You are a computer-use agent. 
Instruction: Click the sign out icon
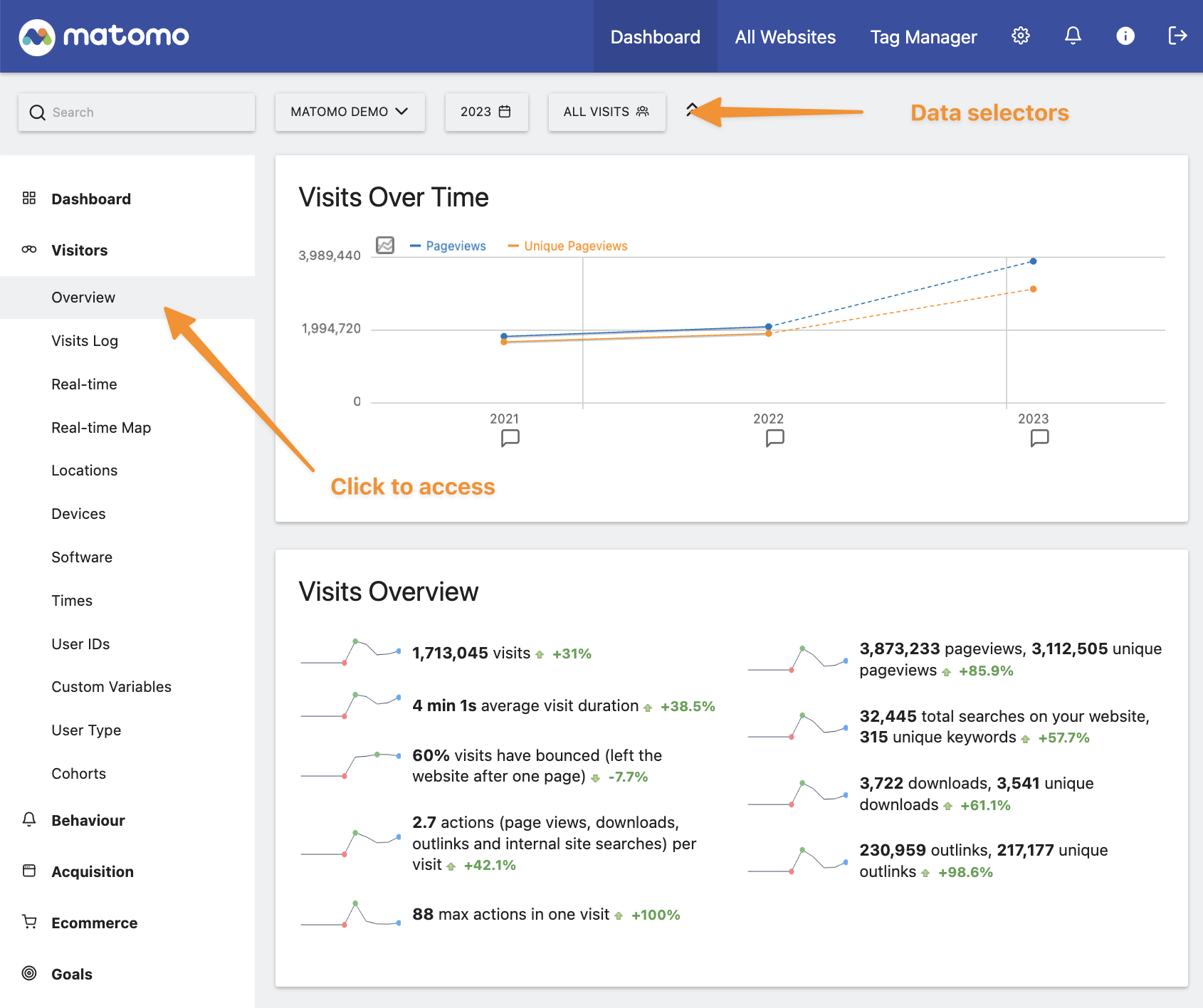click(x=1177, y=36)
